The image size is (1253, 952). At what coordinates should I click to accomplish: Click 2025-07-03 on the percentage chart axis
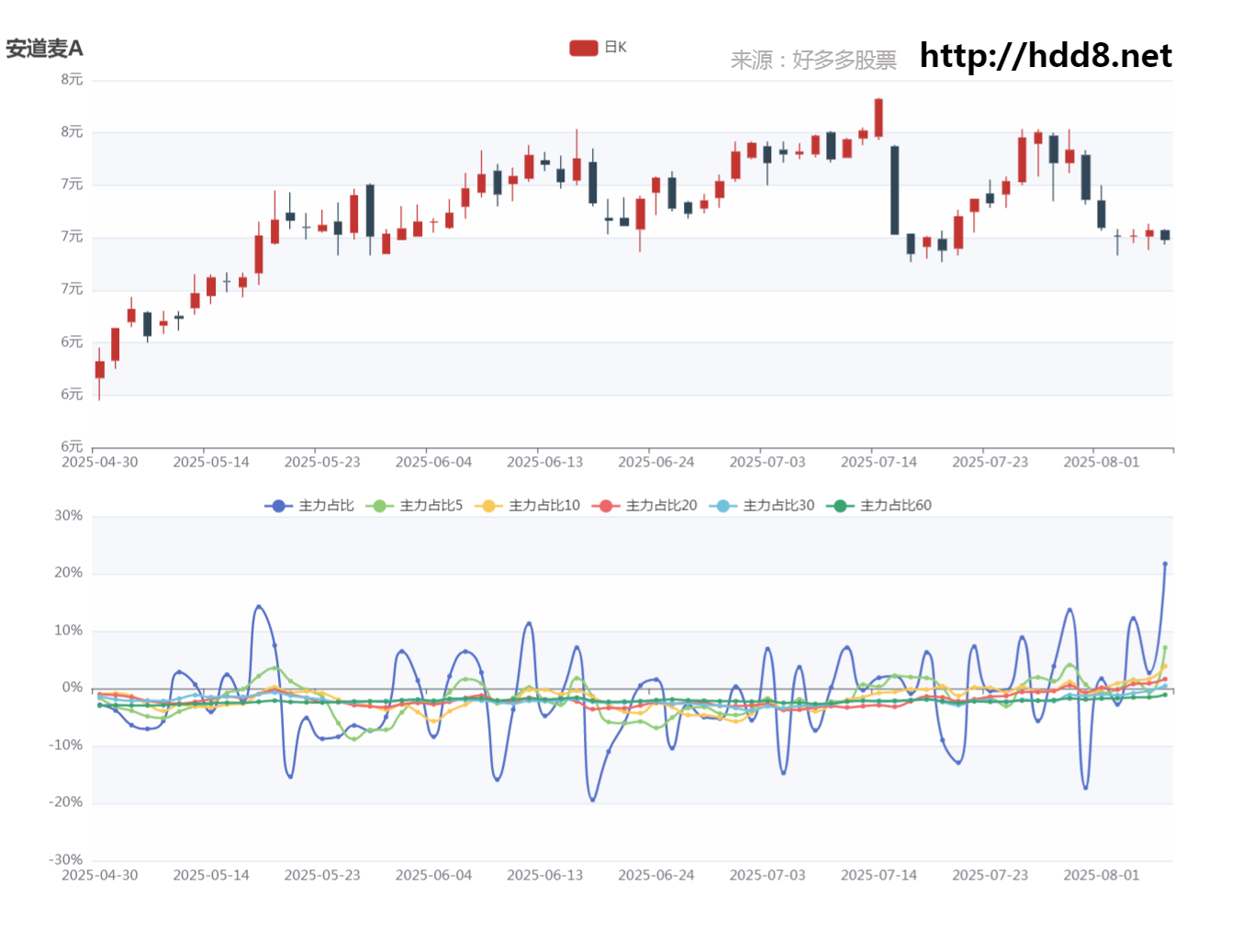pyautogui.click(x=767, y=875)
